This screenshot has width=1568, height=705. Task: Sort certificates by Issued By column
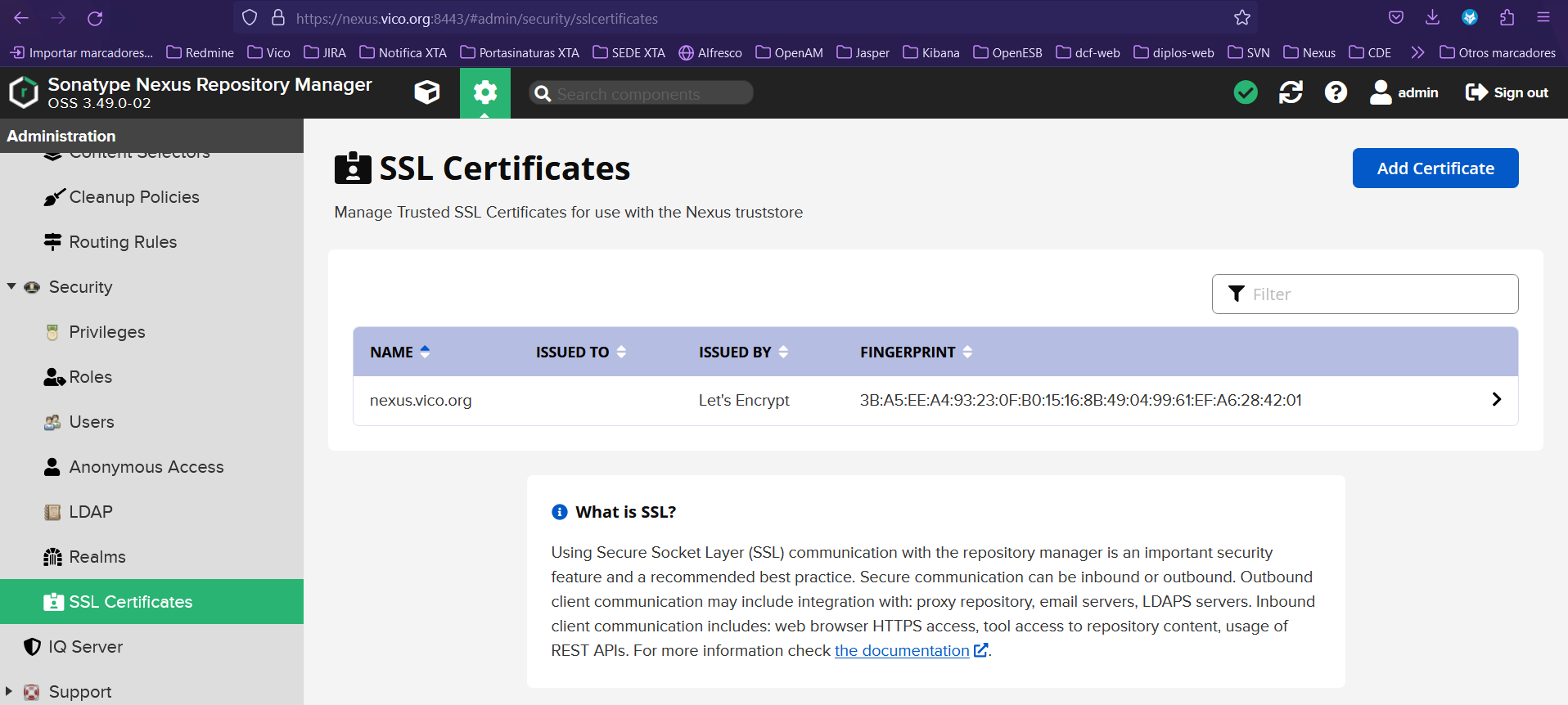click(744, 352)
